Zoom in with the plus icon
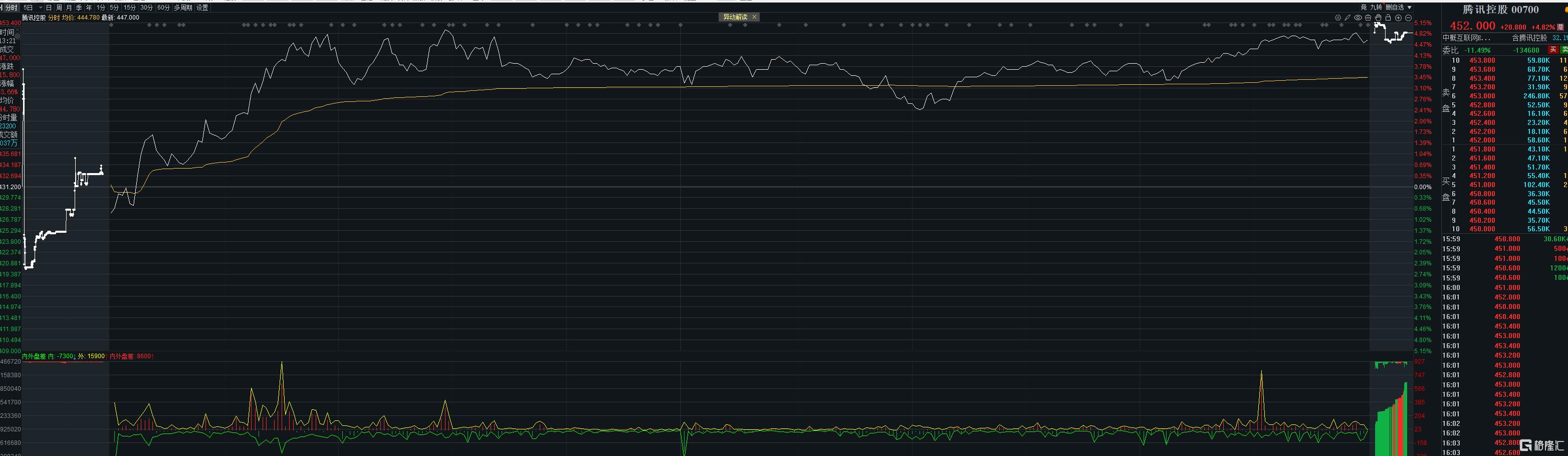Viewport: 1568px width, 456px height. coord(1398,18)
